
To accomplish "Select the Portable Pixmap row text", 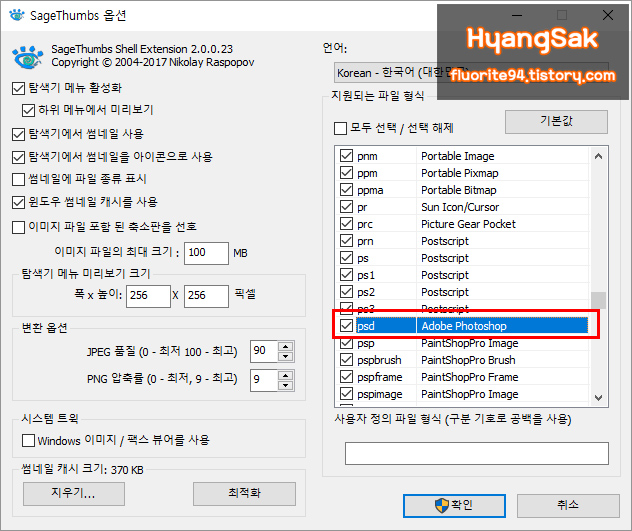I will tap(459, 173).
